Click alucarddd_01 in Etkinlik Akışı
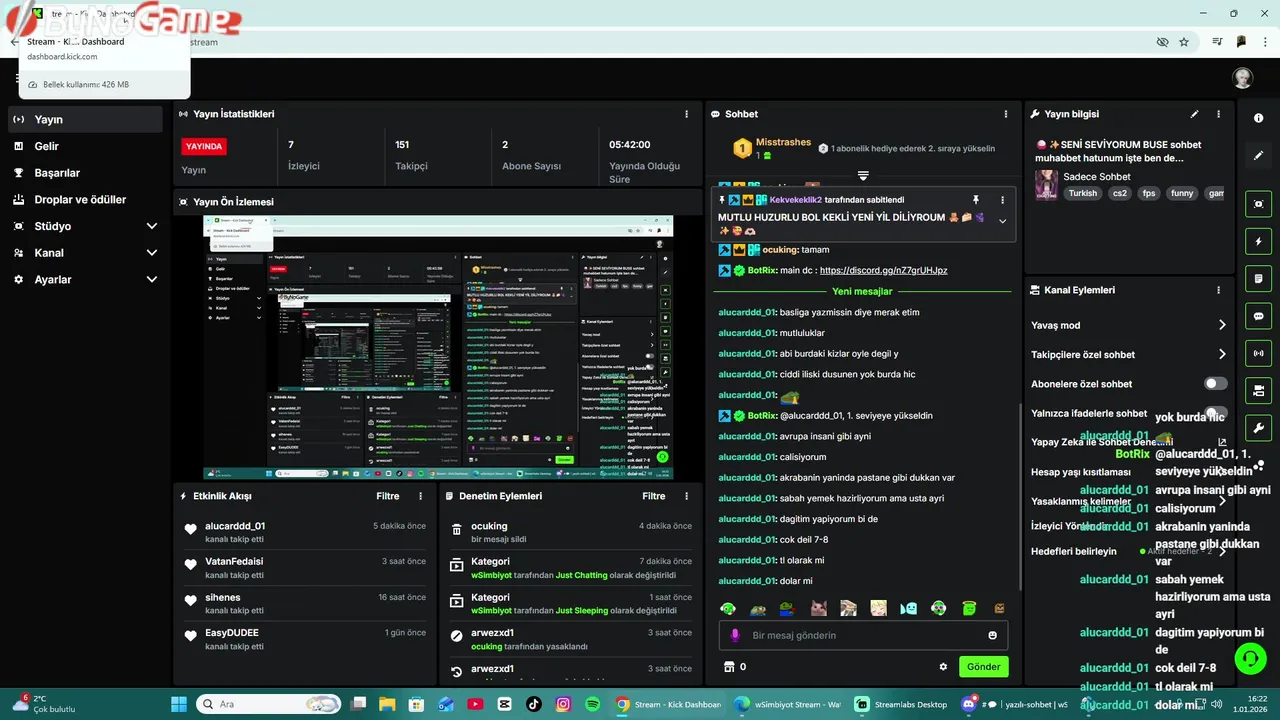Screen dimensions: 1280x720 tap(235, 526)
